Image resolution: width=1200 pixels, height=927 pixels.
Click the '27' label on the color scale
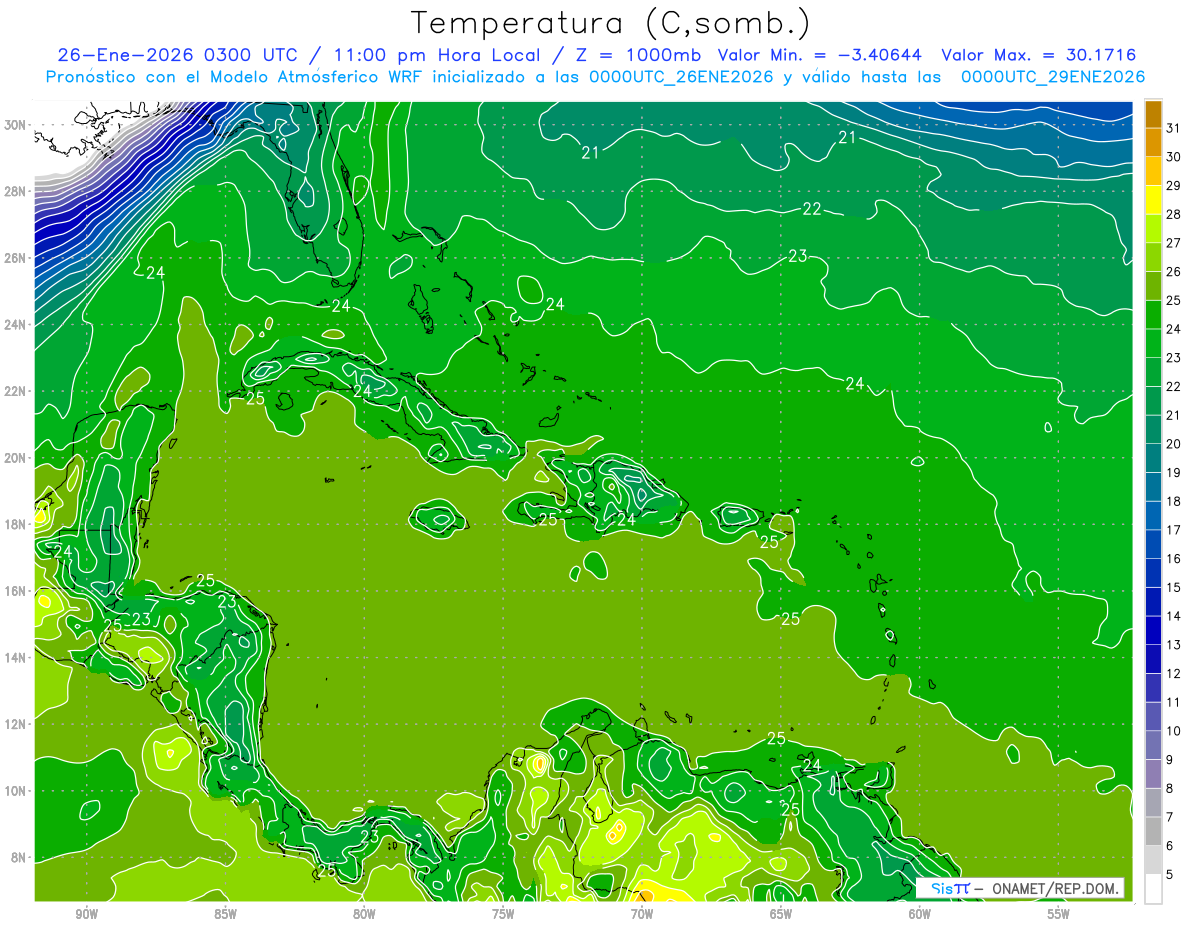[1174, 243]
